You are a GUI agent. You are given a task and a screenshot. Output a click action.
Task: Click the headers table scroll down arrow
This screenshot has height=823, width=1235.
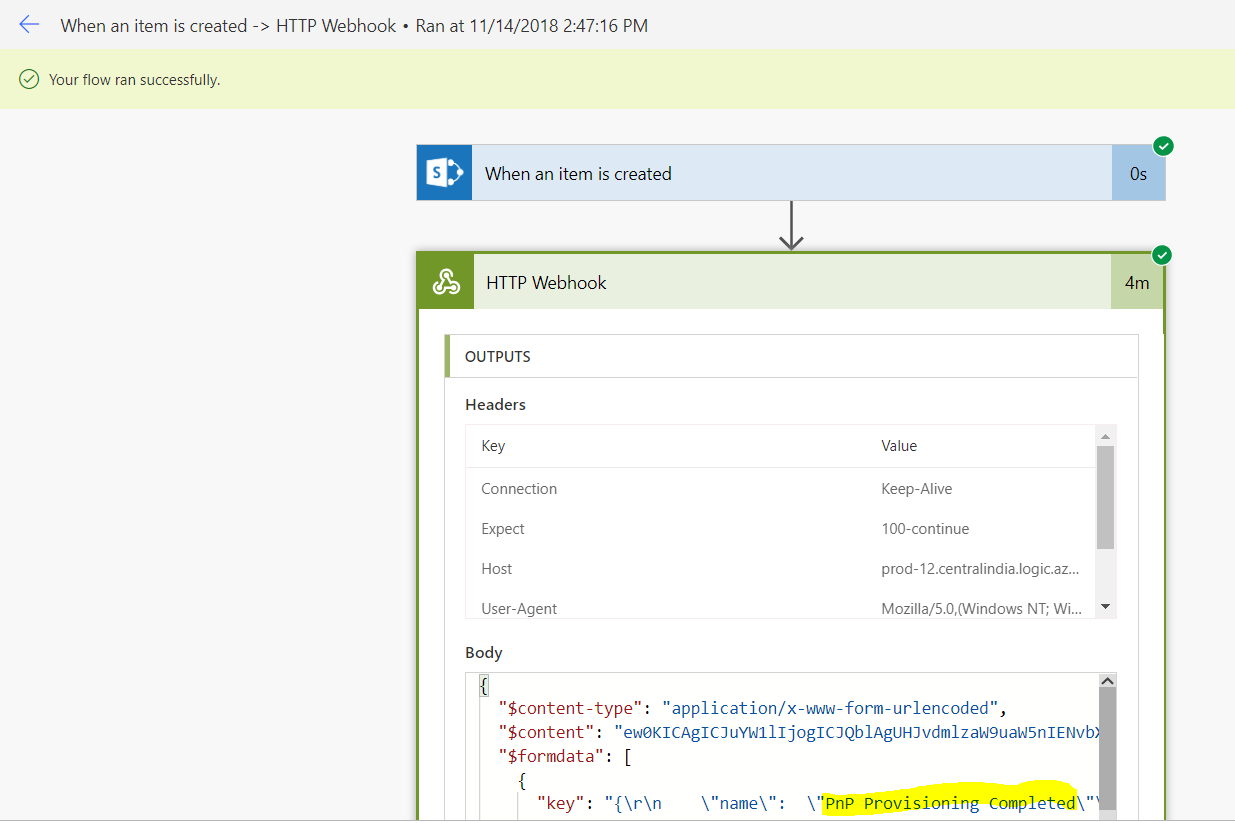(x=1105, y=606)
